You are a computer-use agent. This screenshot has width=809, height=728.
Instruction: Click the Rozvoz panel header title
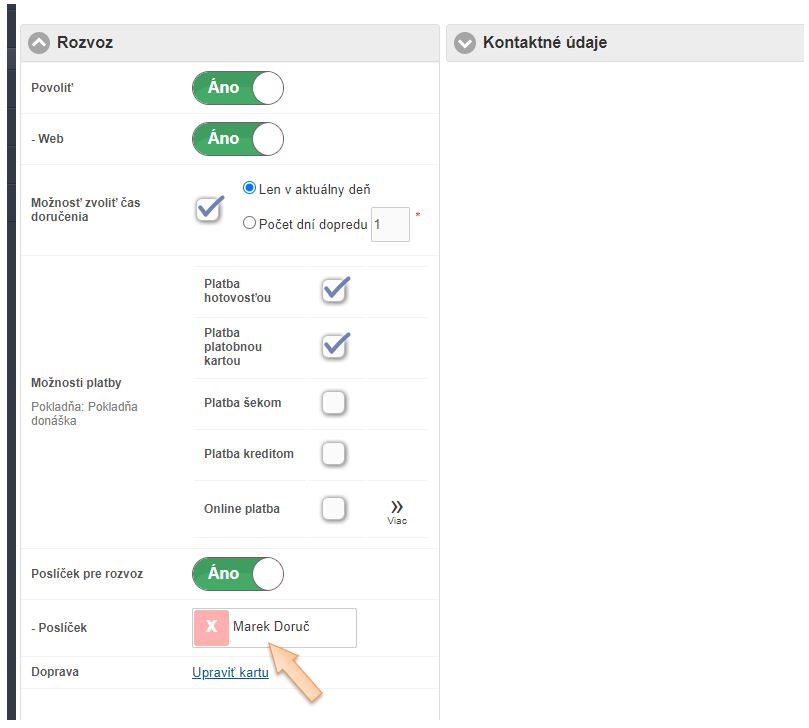pos(85,43)
